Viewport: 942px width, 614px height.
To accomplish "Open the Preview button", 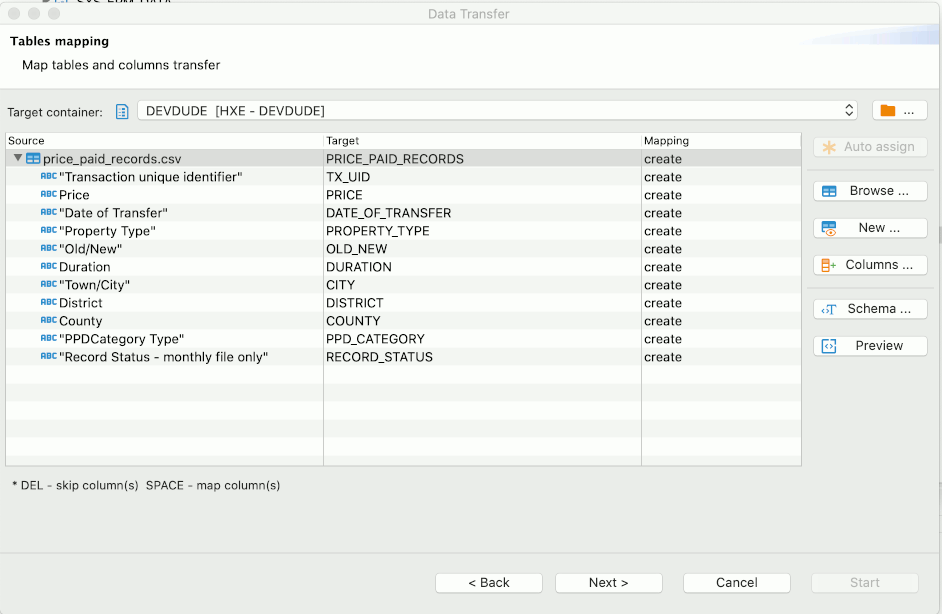I will (x=870, y=346).
